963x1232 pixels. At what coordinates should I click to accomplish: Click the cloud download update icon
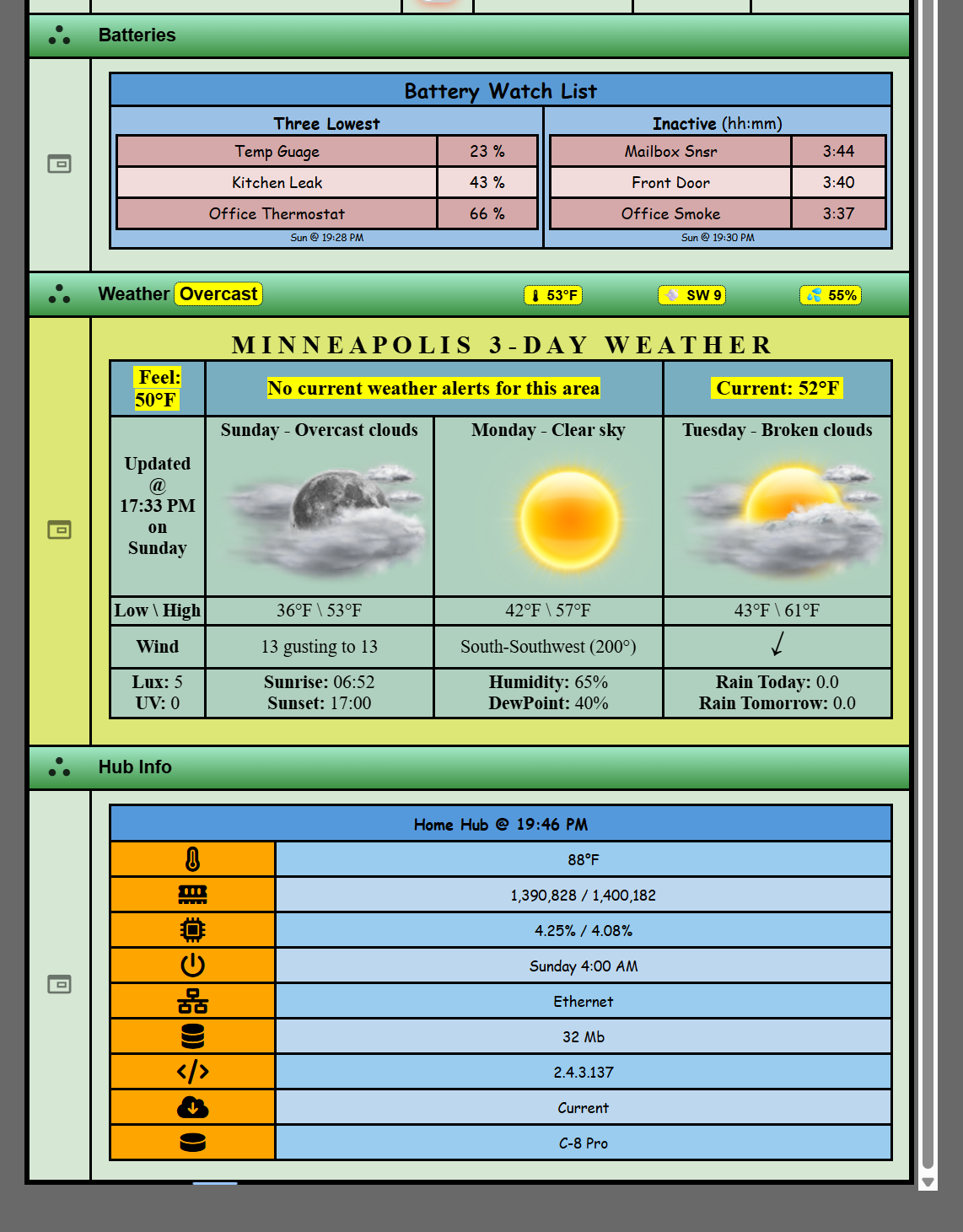tap(192, 1107)
